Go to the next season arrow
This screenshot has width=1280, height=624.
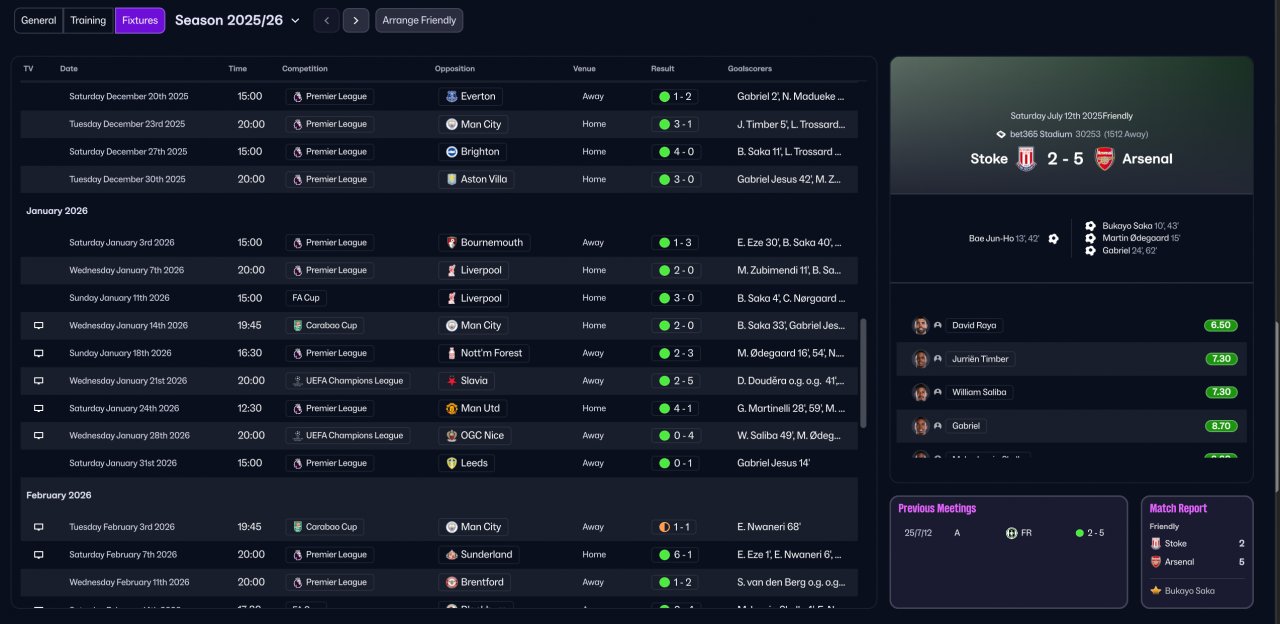pyautogui.click(x=356, y=20)
